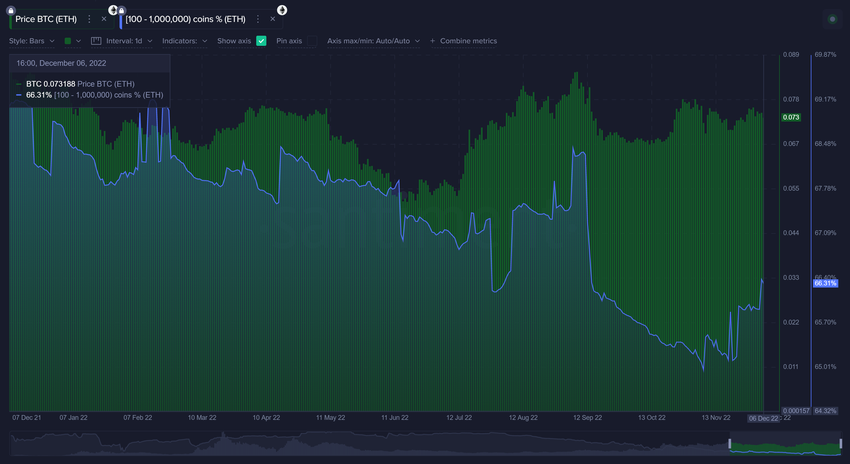Click the lock icon on coins % tab
The width and height of the screenshot is (850, 464).
pos(121,9)
